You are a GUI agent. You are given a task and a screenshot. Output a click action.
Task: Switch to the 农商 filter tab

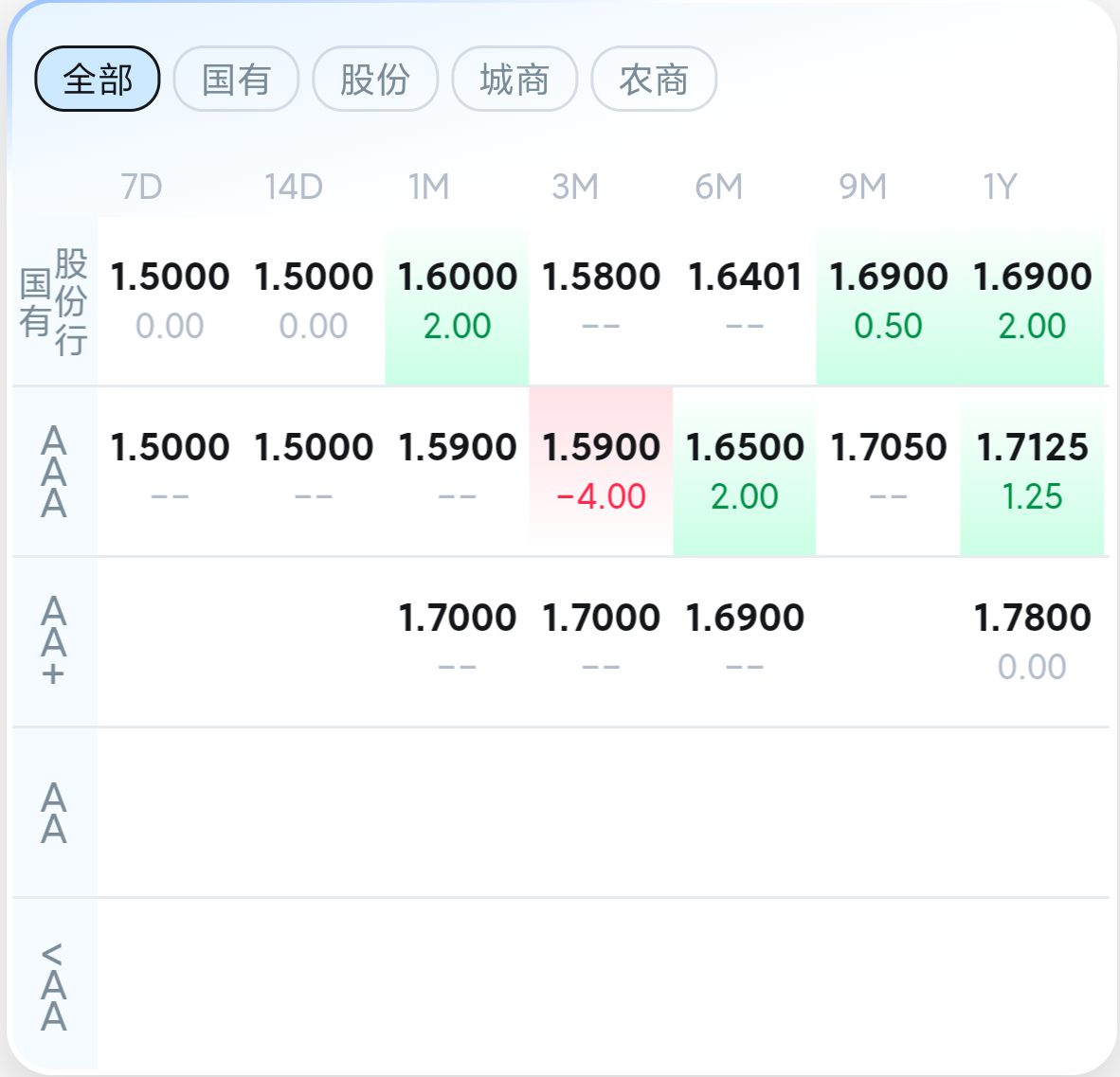pos(655,79)
